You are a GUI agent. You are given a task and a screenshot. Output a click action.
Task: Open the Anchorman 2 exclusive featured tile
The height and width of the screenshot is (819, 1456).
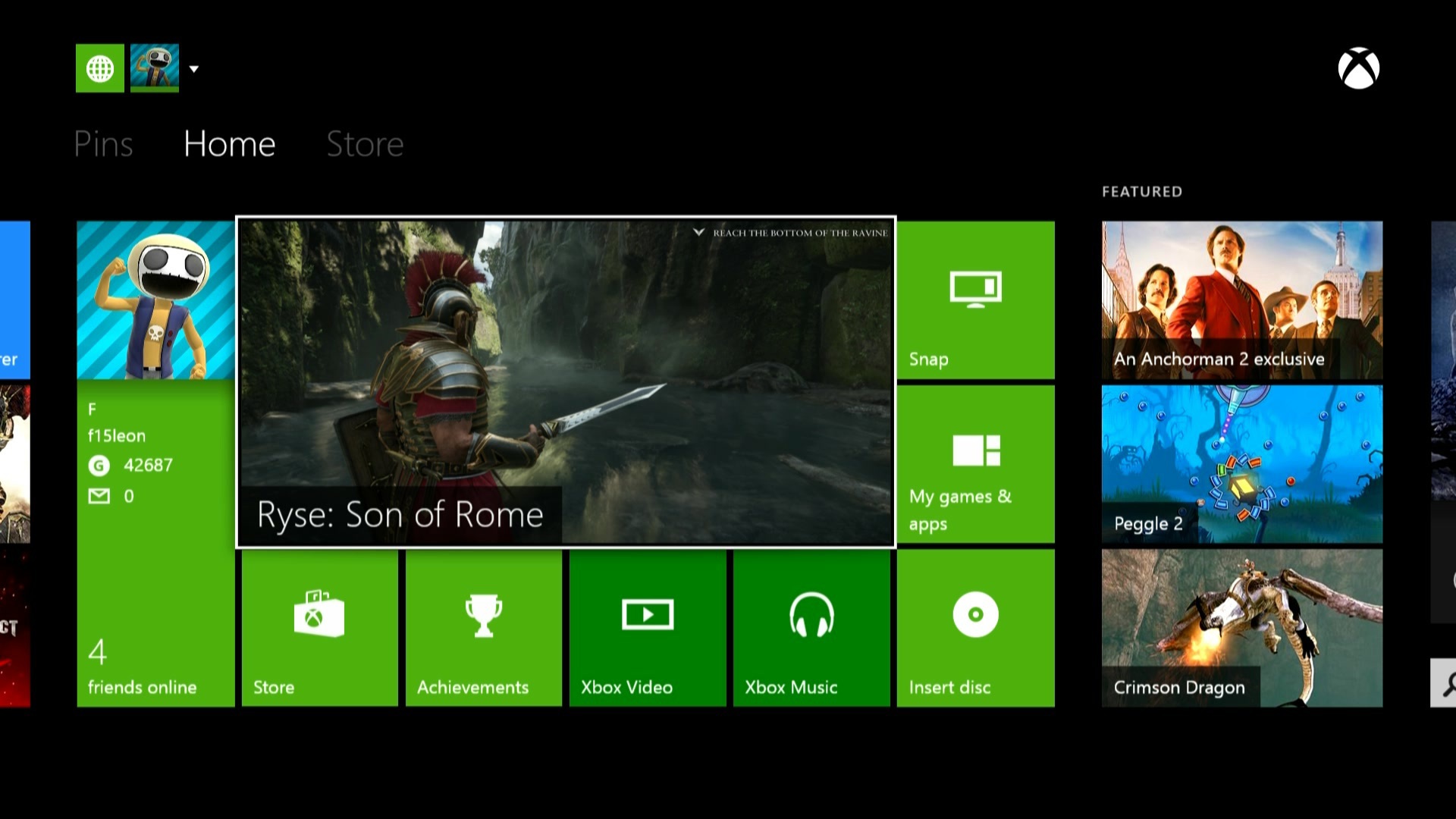click(x=1242, y=300)
